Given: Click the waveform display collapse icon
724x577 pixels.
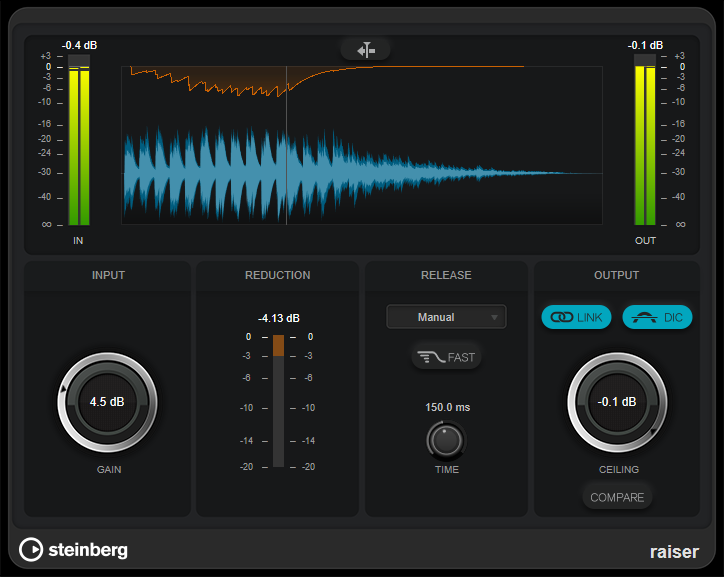Looking at the screenshot, I should pyautogui.click(x=365, y=48).
